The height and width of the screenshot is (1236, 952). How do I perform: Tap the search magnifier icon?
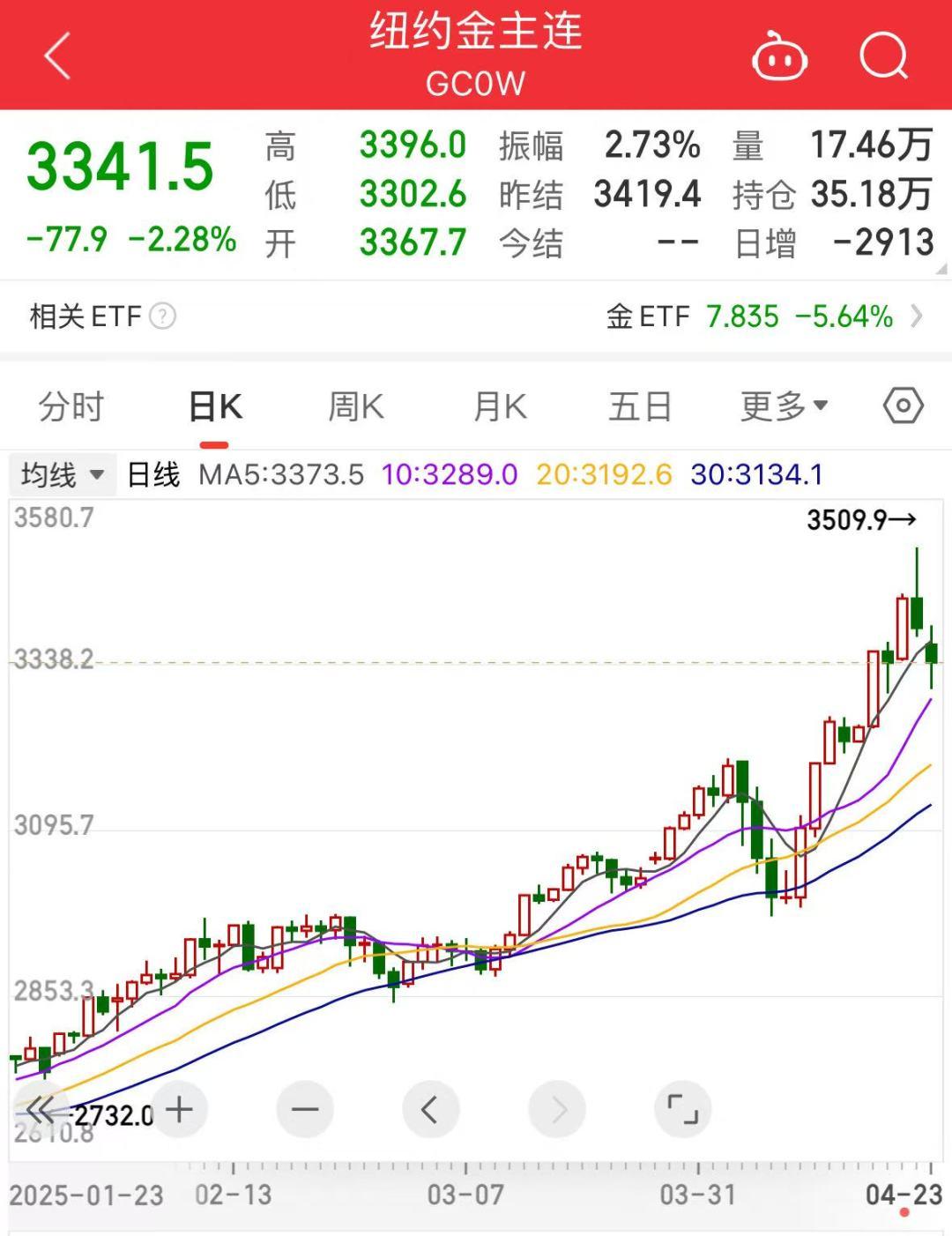tap(883, 56)
